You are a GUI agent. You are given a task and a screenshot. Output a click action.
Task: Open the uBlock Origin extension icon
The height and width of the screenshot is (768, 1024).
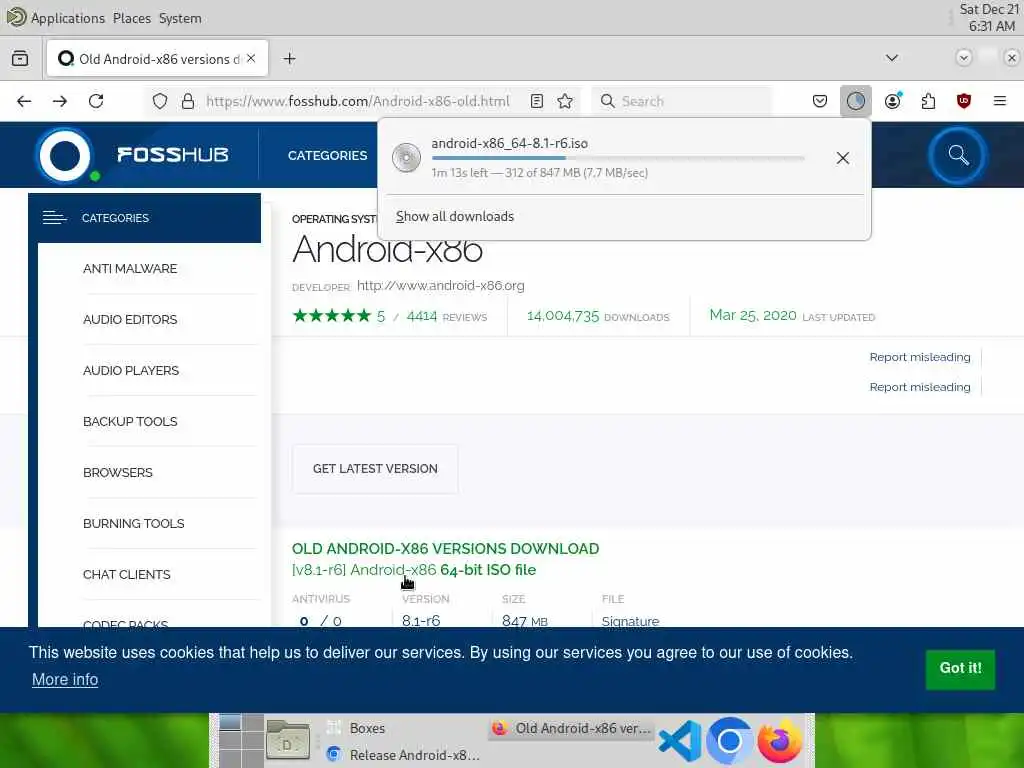click(963, 101)
